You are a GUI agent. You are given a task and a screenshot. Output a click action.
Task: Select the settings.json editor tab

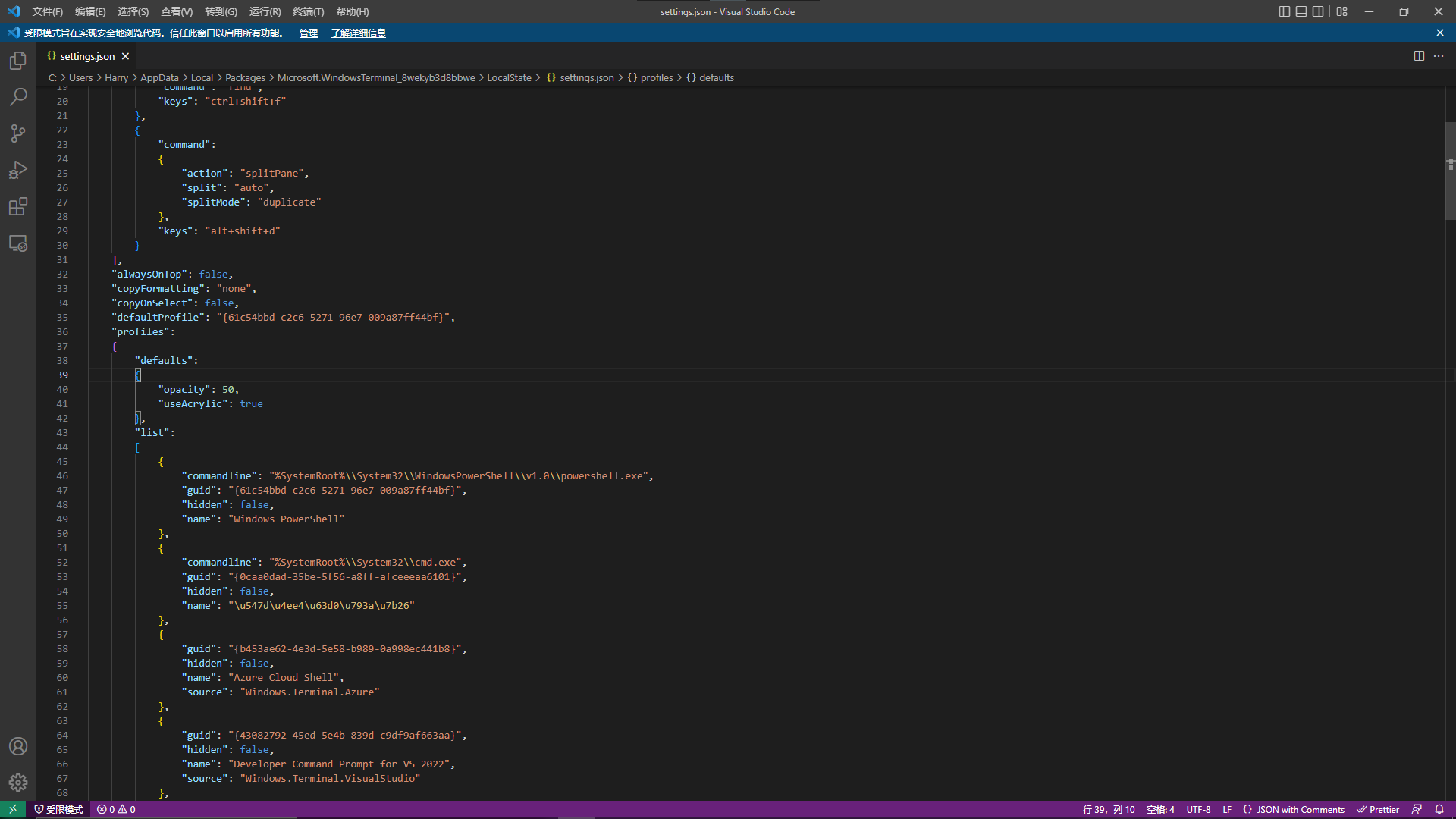pos(86,56)
